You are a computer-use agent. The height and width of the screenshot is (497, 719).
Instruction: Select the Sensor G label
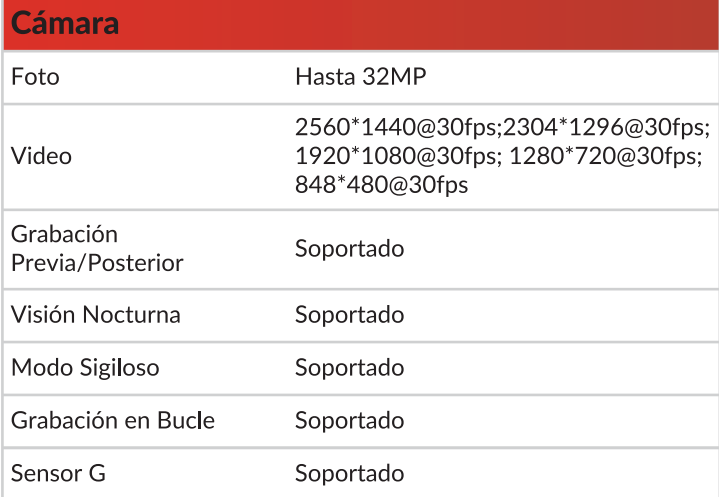click(x=59, y=473)
